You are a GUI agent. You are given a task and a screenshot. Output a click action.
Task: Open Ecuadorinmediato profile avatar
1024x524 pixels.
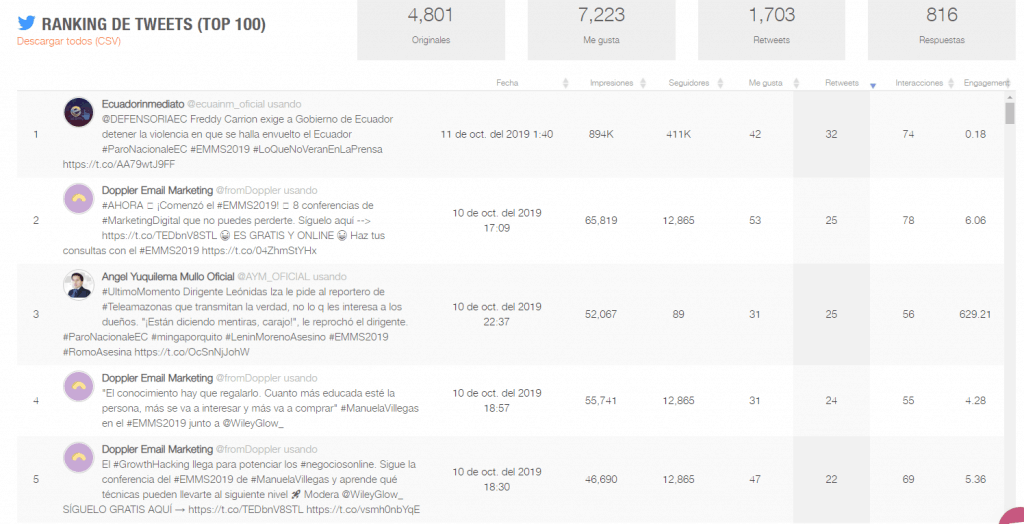pyautogui.click(x=78, y=112)
